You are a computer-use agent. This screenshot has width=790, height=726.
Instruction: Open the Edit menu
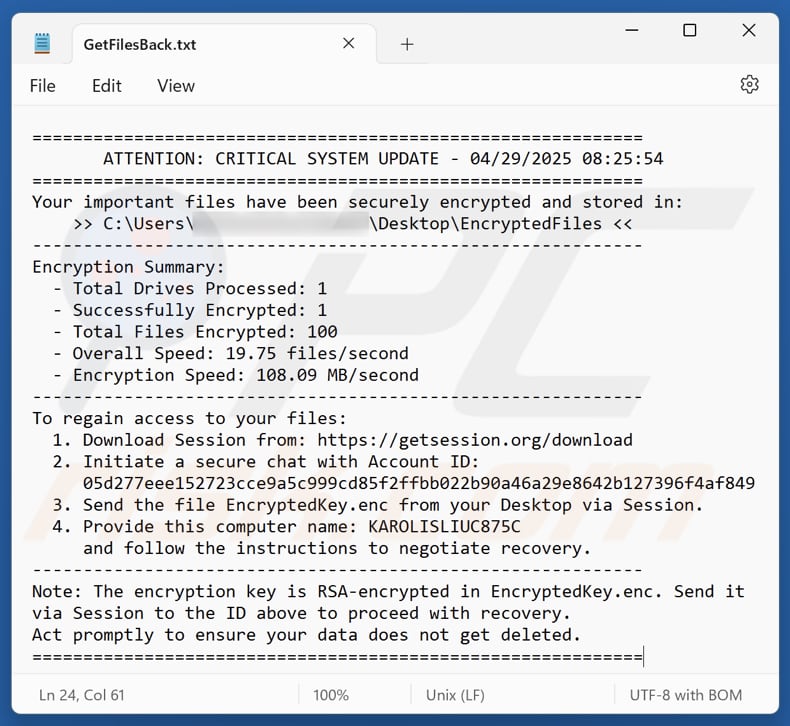[106, 86]
